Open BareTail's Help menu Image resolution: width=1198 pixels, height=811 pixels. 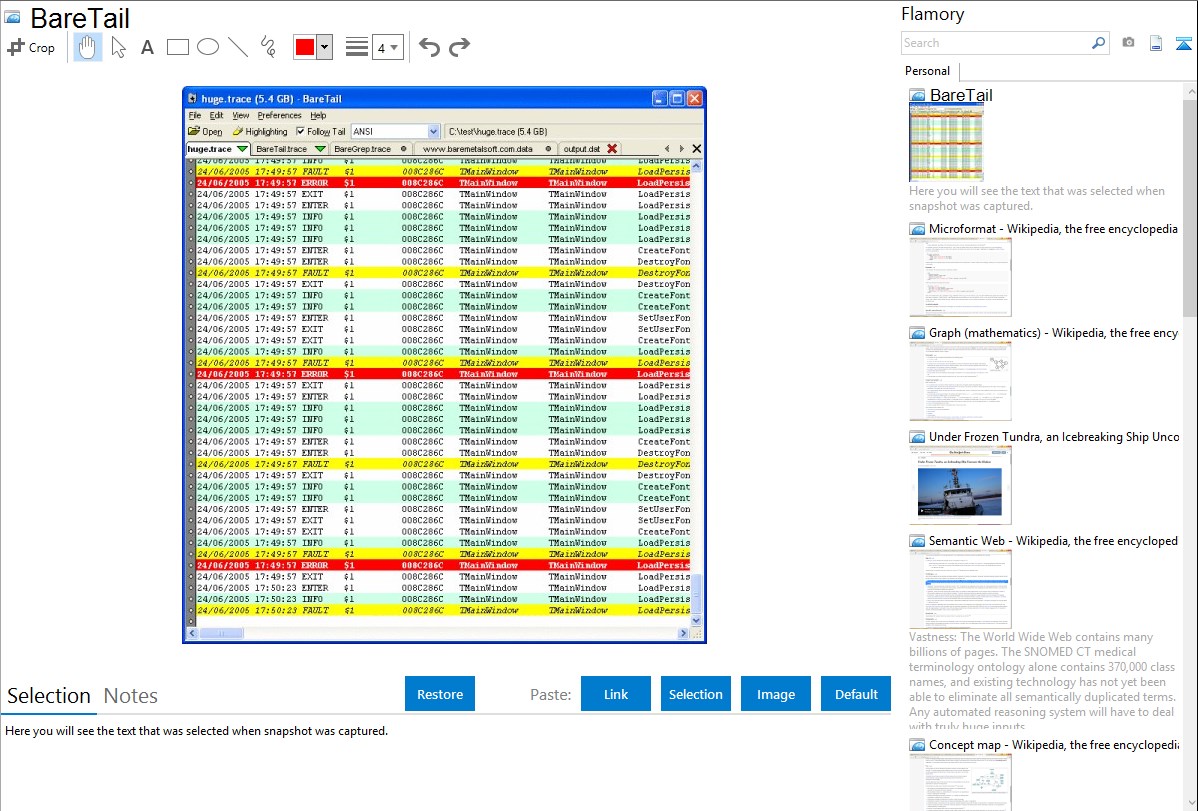pyautogui.click(x=318, y=115)
